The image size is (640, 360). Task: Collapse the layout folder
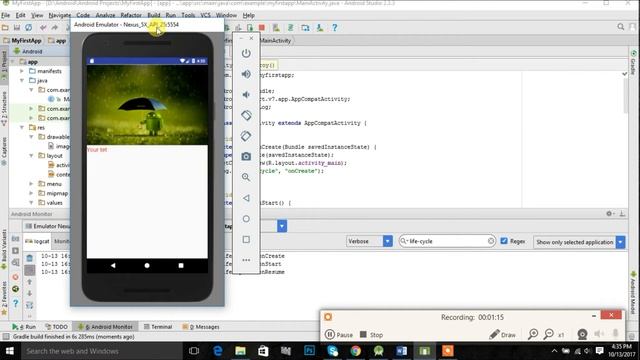pyautogui.click(x=31, y=156)
